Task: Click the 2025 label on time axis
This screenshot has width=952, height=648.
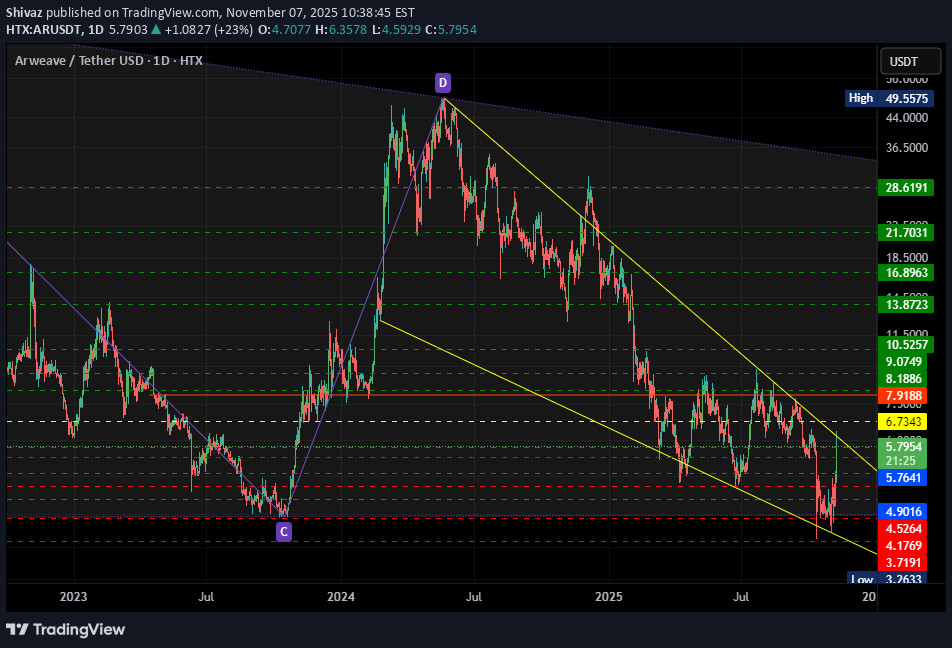Action: click(608, 597)
